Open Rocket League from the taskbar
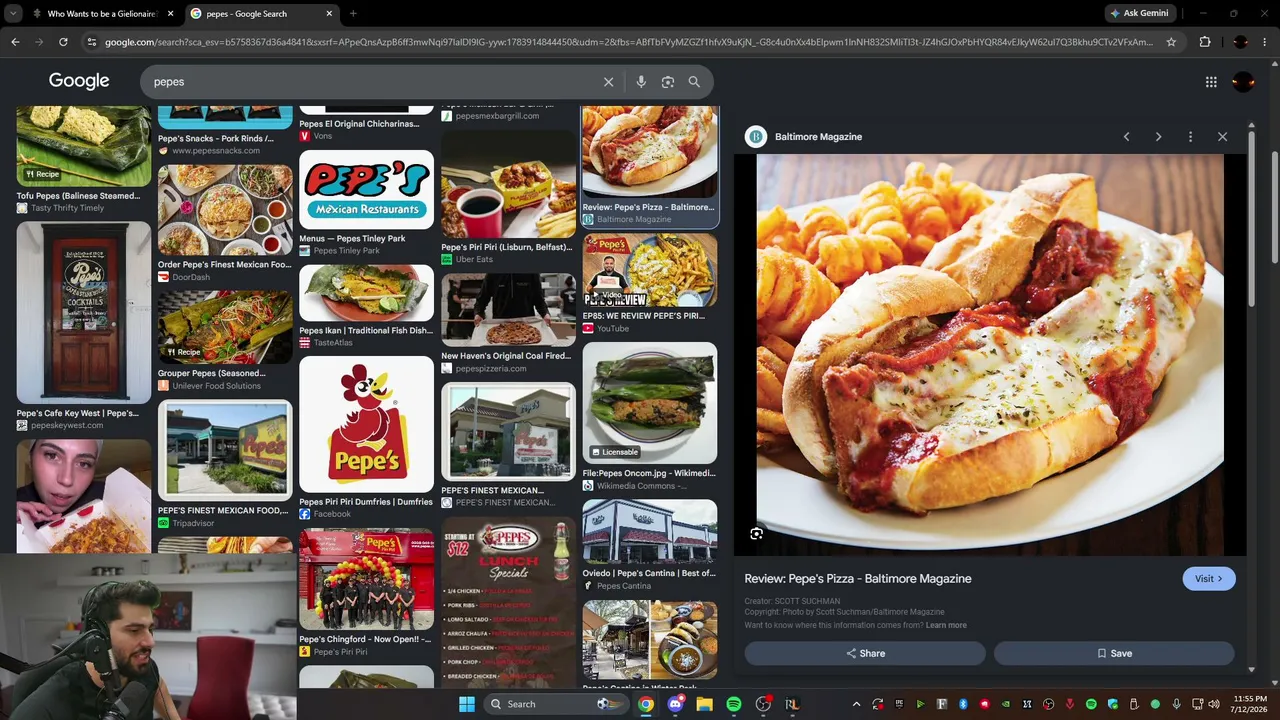Image resolution: width=1280 pixels, height=720 pixels. [x=792, y=704]
